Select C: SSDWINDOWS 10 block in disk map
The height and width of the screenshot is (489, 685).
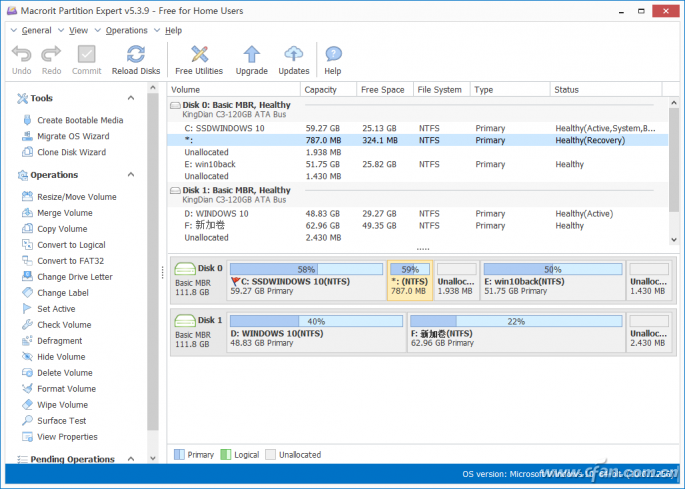(x=306, y=280)
